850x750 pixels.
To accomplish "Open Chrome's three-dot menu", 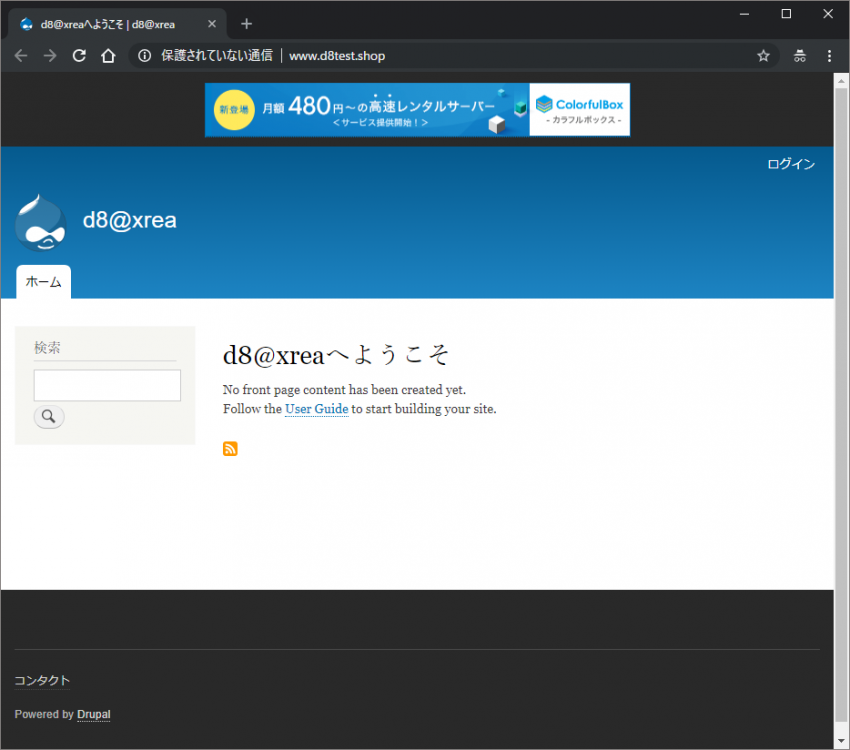I will tap(830, 56).
